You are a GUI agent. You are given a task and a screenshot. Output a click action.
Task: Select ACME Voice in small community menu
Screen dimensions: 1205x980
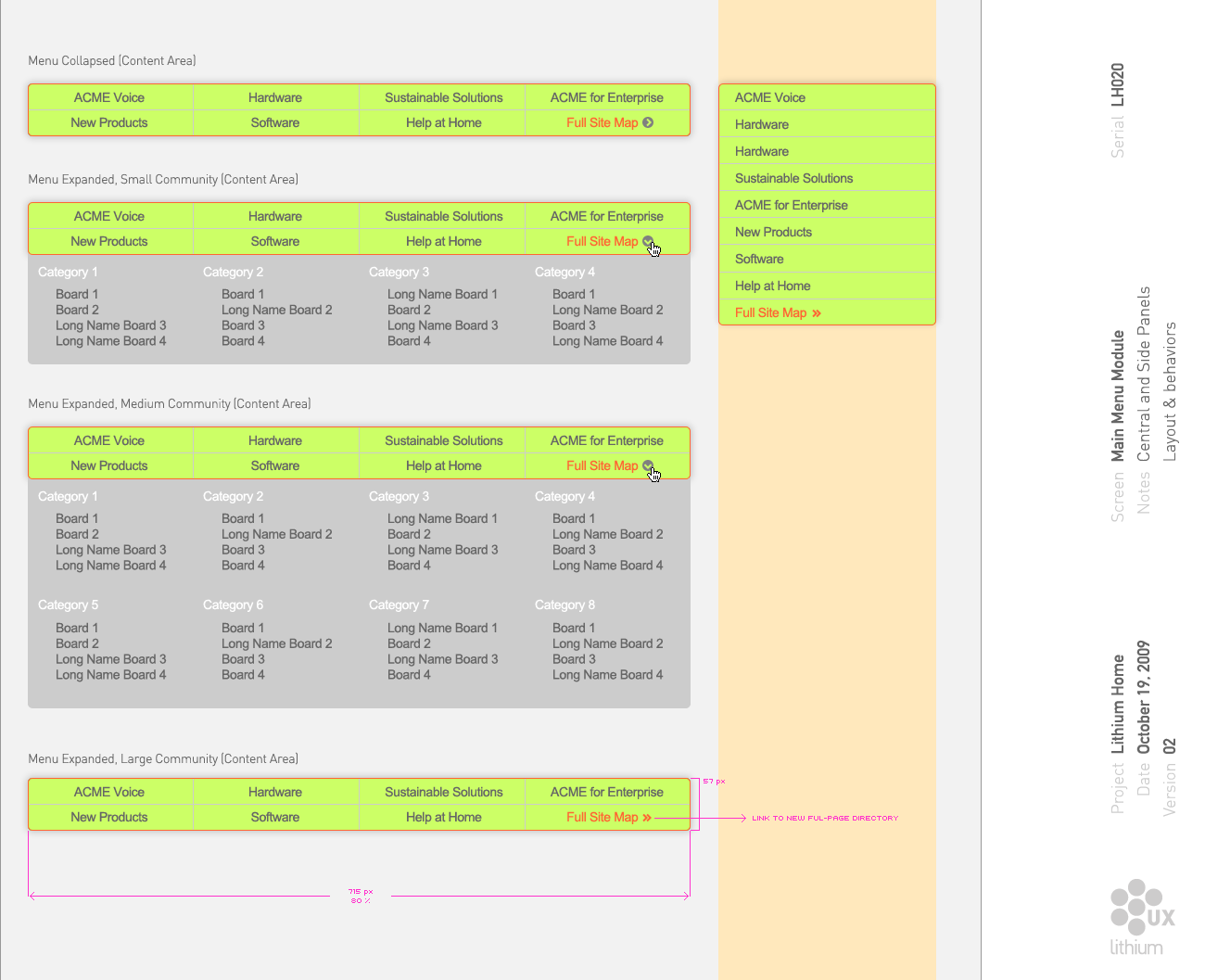109,216
